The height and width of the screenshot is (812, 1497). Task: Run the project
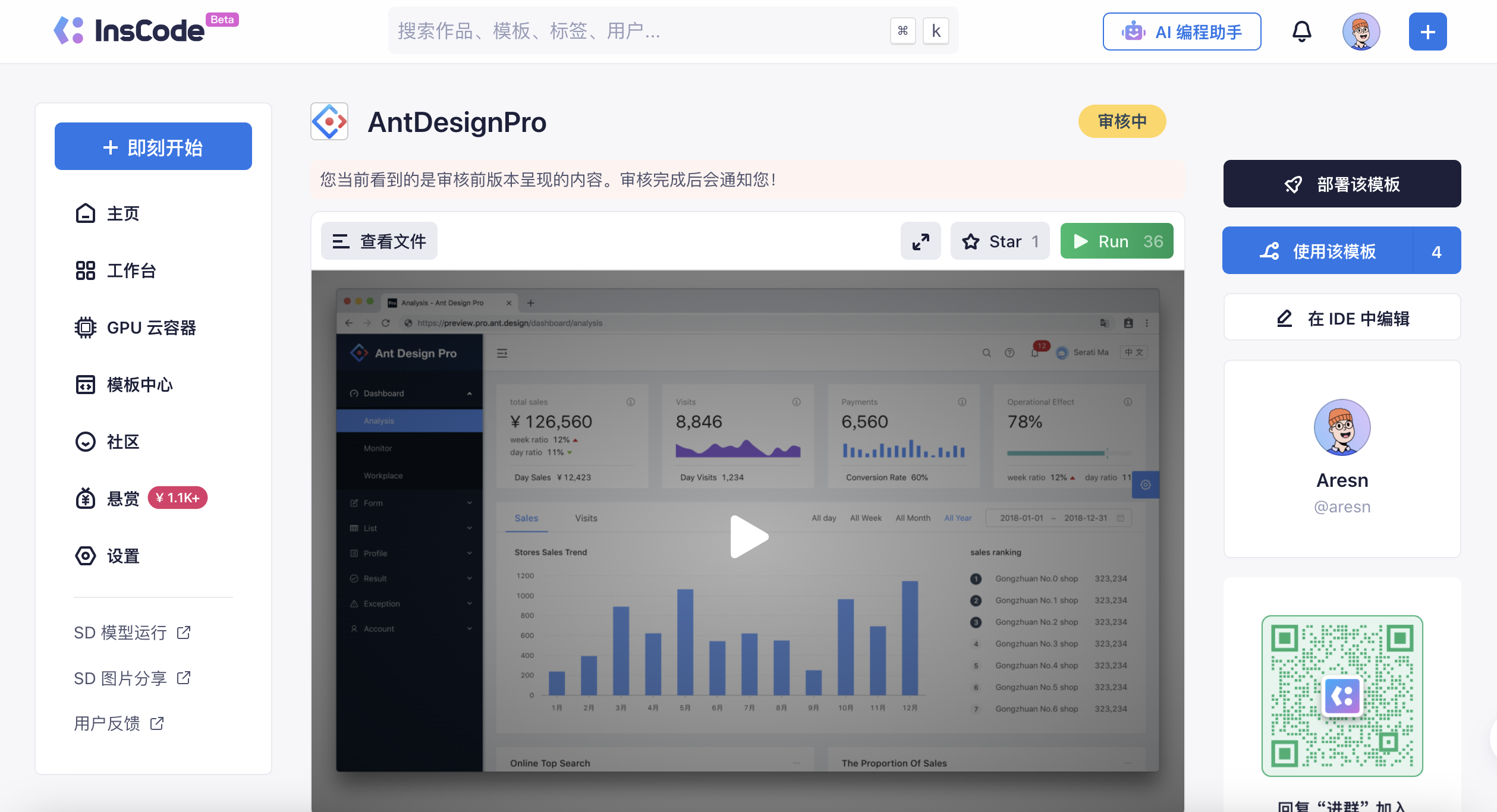pos(1117,241)
